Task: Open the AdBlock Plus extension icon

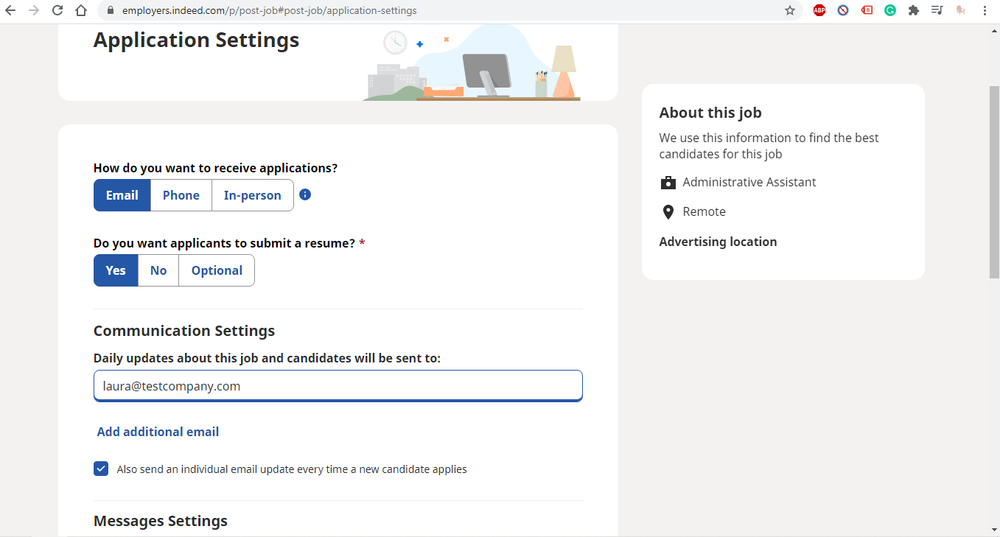Action: pyautogui.click(x=820, y=10)
